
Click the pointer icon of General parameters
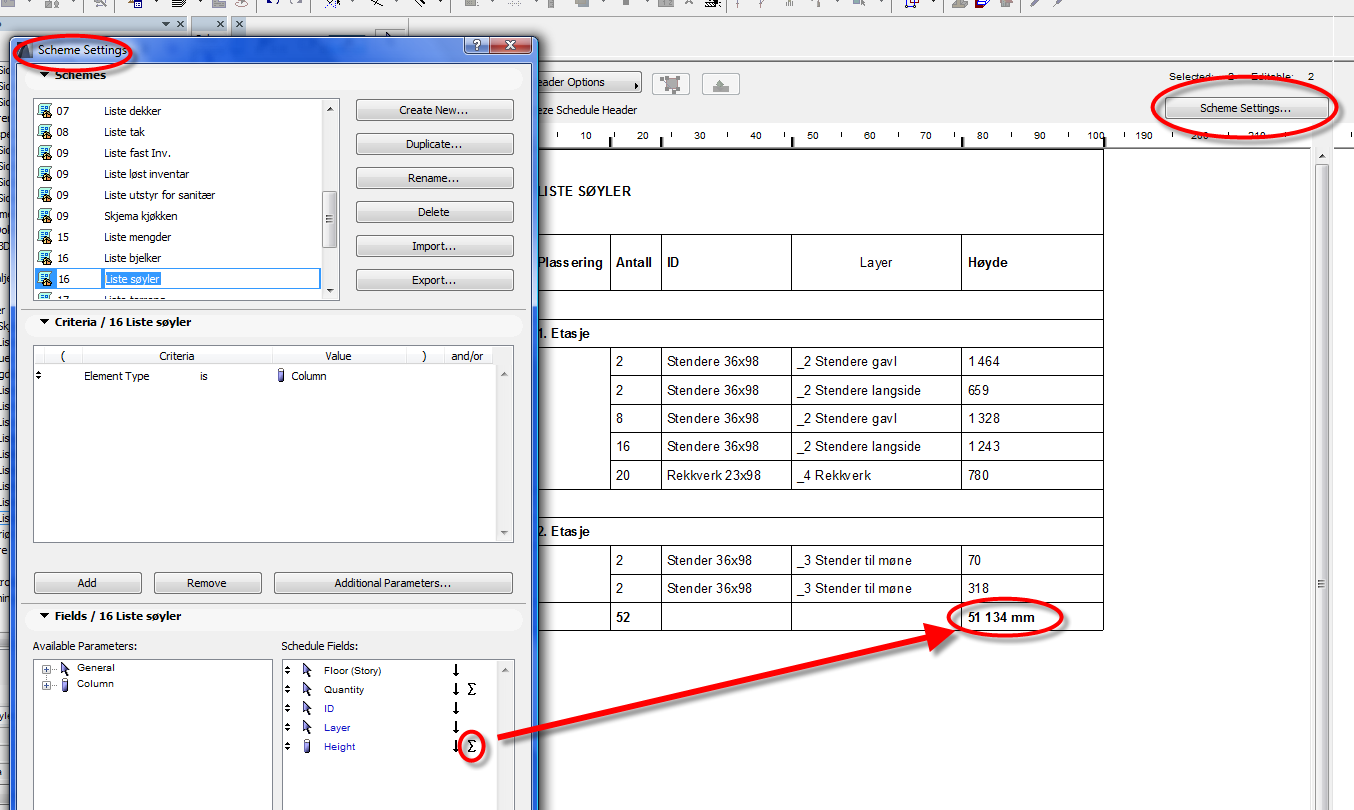tap(65, 668)
